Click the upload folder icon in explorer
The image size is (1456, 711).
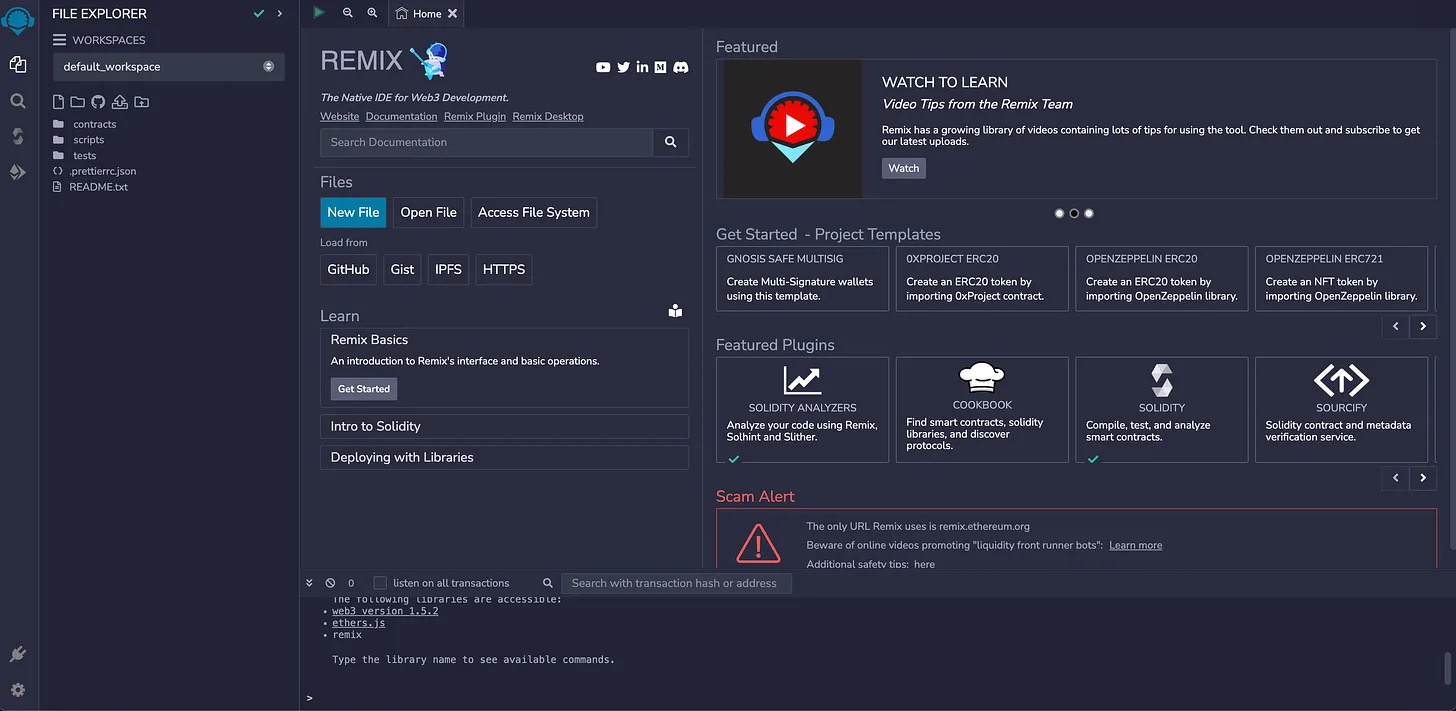tap(141, 102)
